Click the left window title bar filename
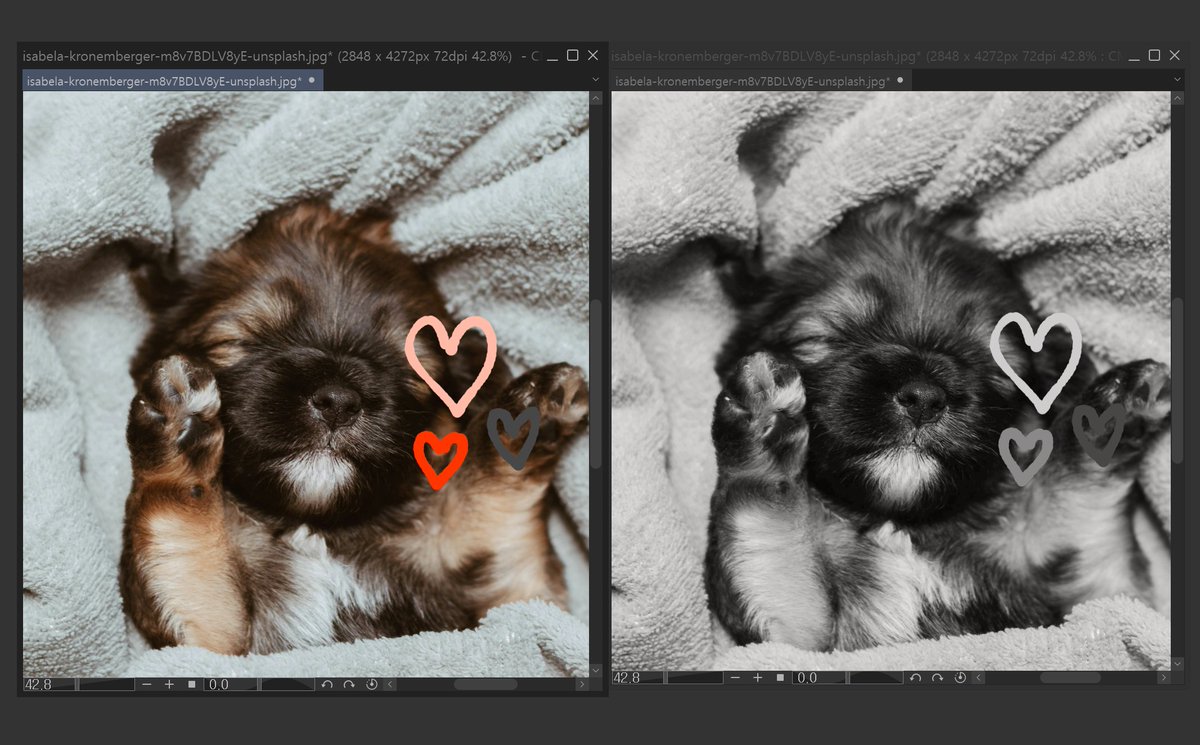The width and height of the screenshot is (1200, 745). coord(178,56)
